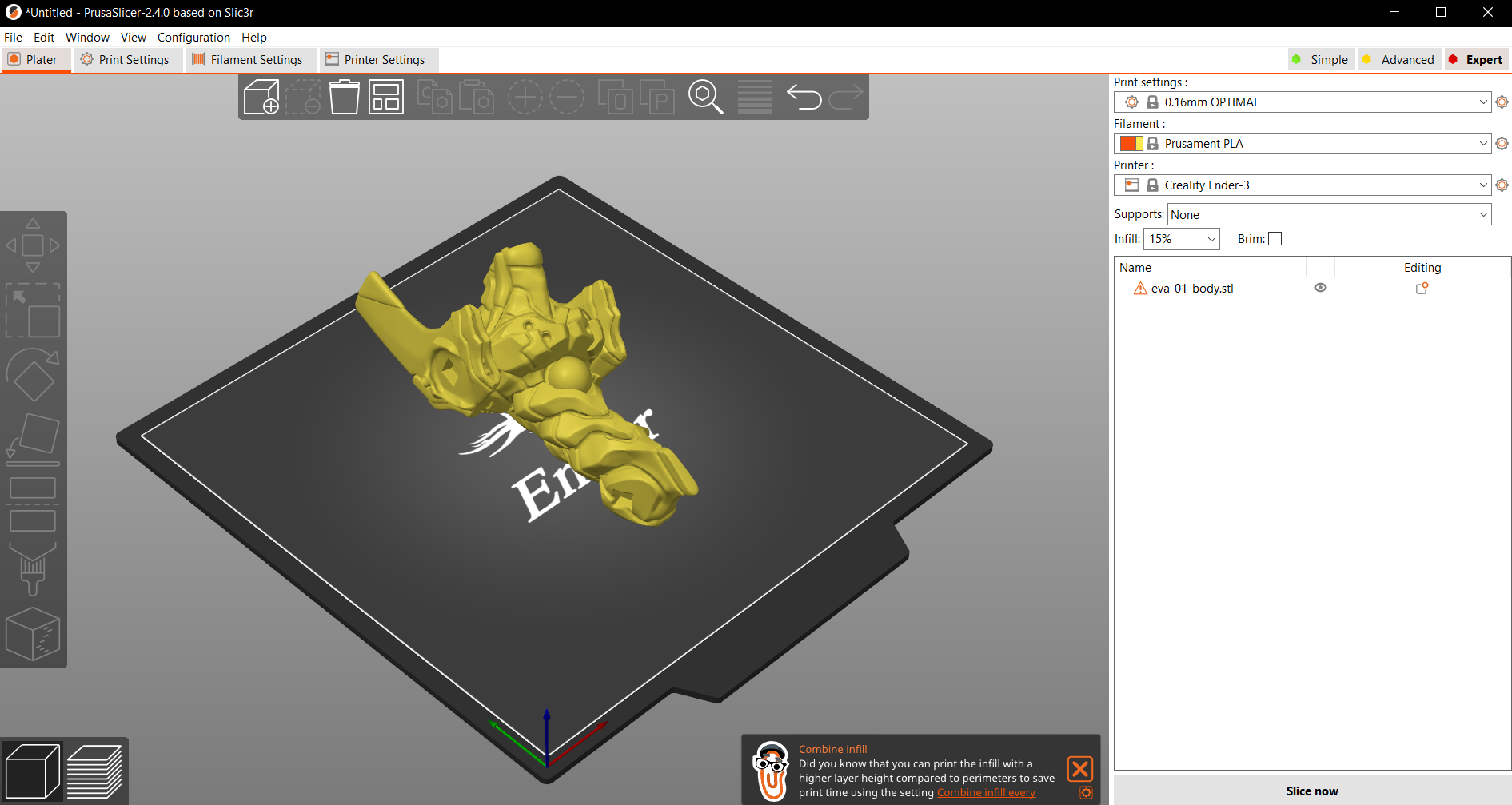Click the Split to parts icon
This screenshot has width=1512, height=805.
657,98
